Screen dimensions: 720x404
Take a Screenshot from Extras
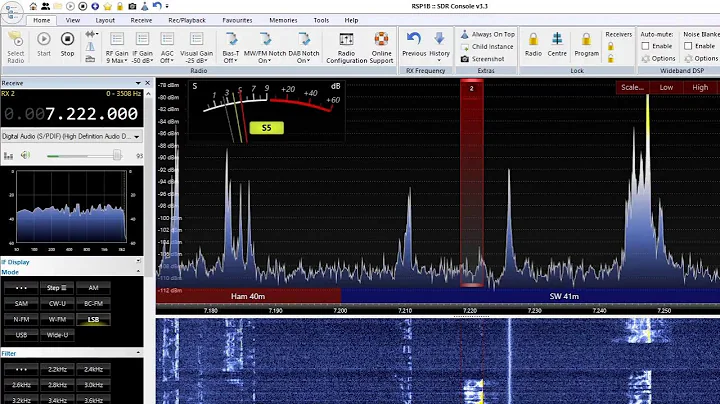click(x=483, y=59)
